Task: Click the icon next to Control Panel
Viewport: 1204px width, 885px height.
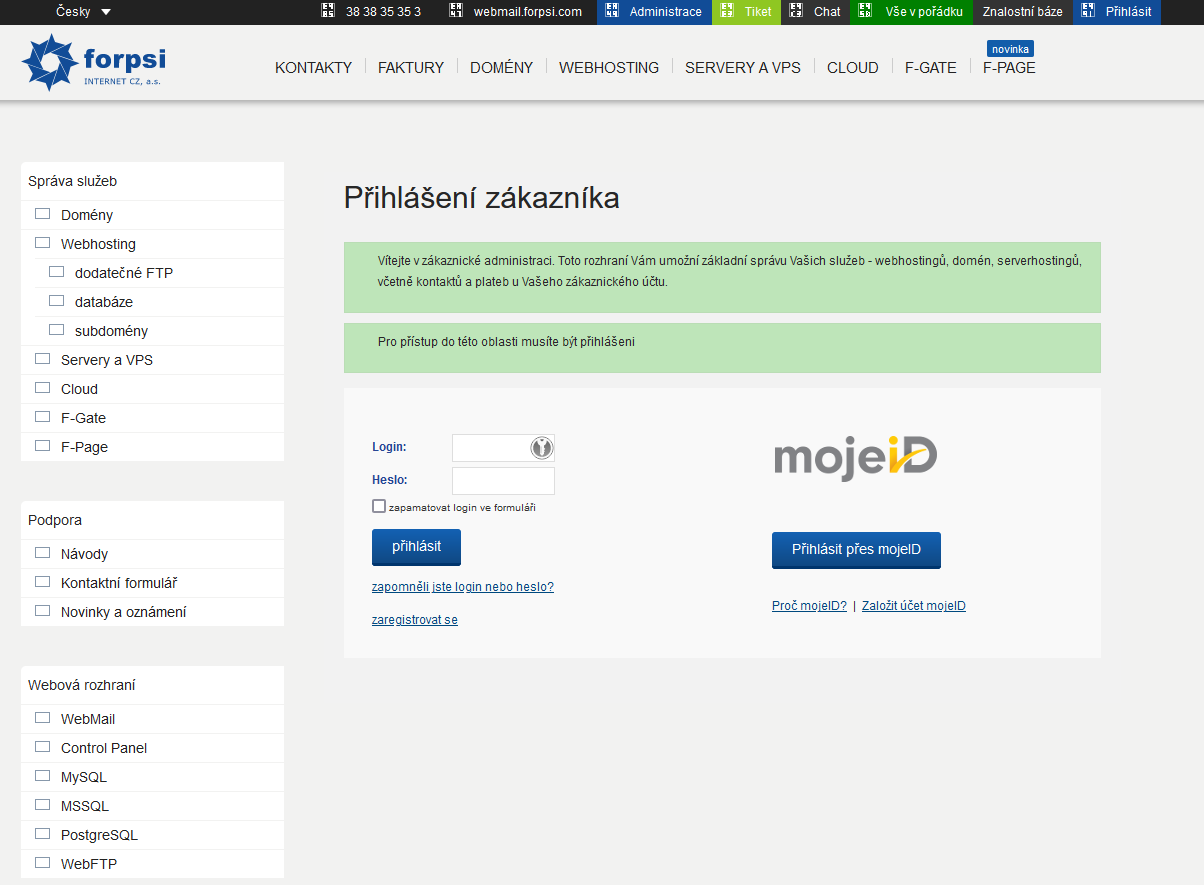Action: pyautogui.click(x=42, y=747)
